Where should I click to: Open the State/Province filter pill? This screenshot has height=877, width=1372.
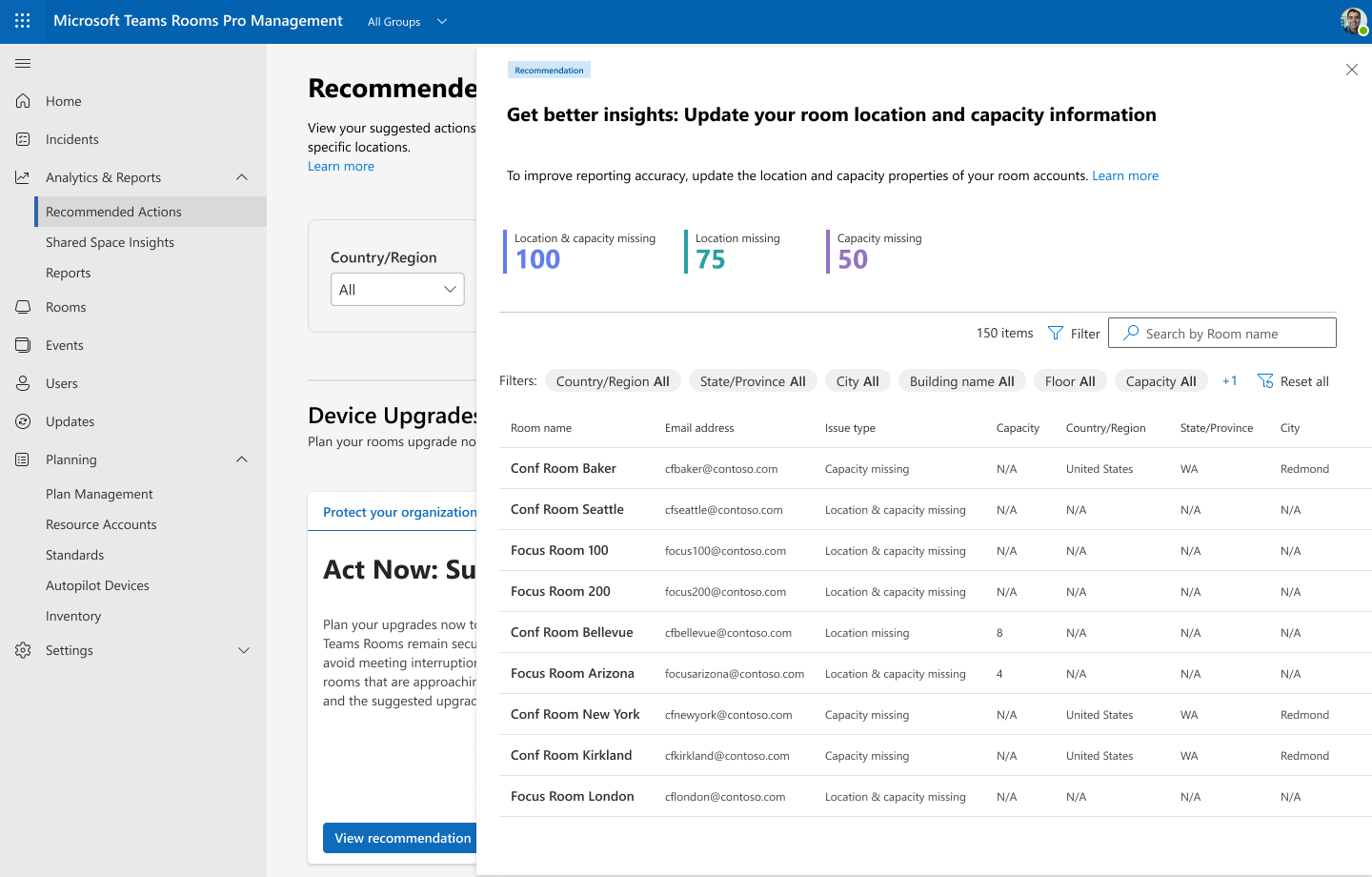click(753, 381)
